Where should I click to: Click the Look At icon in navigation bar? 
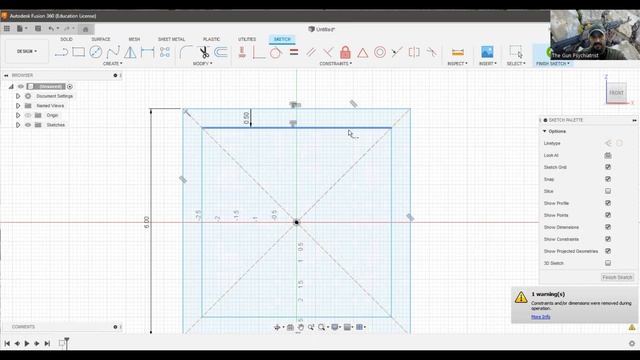click(290, 327)
